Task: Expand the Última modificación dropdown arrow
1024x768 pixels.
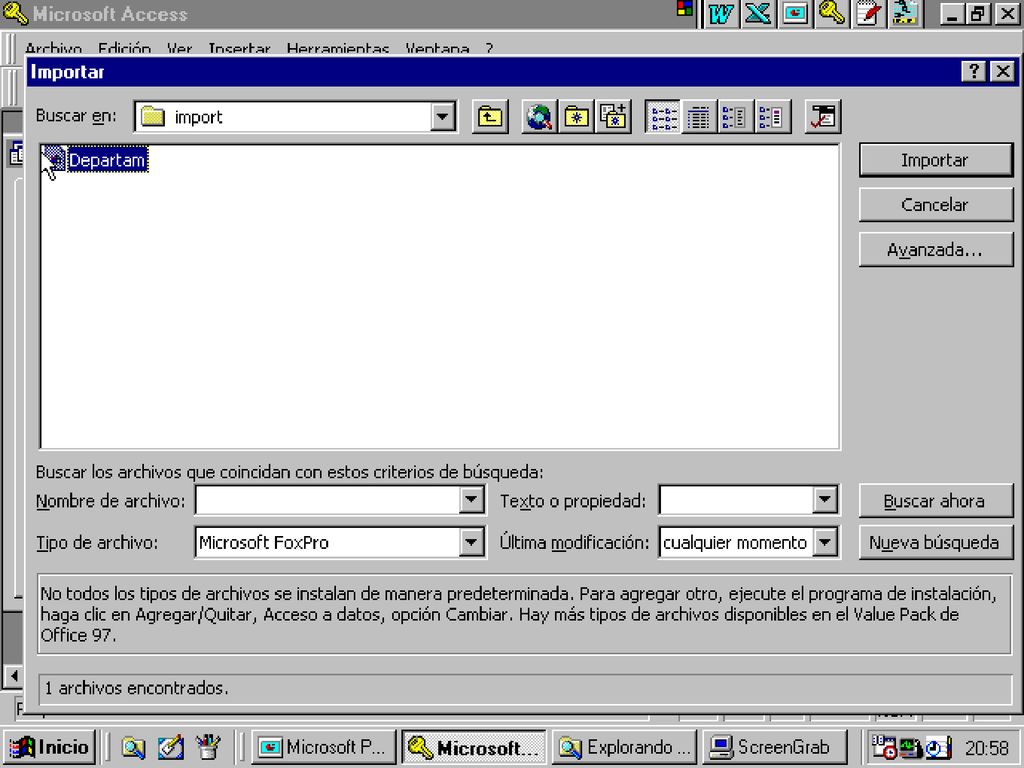Action: 825,542
